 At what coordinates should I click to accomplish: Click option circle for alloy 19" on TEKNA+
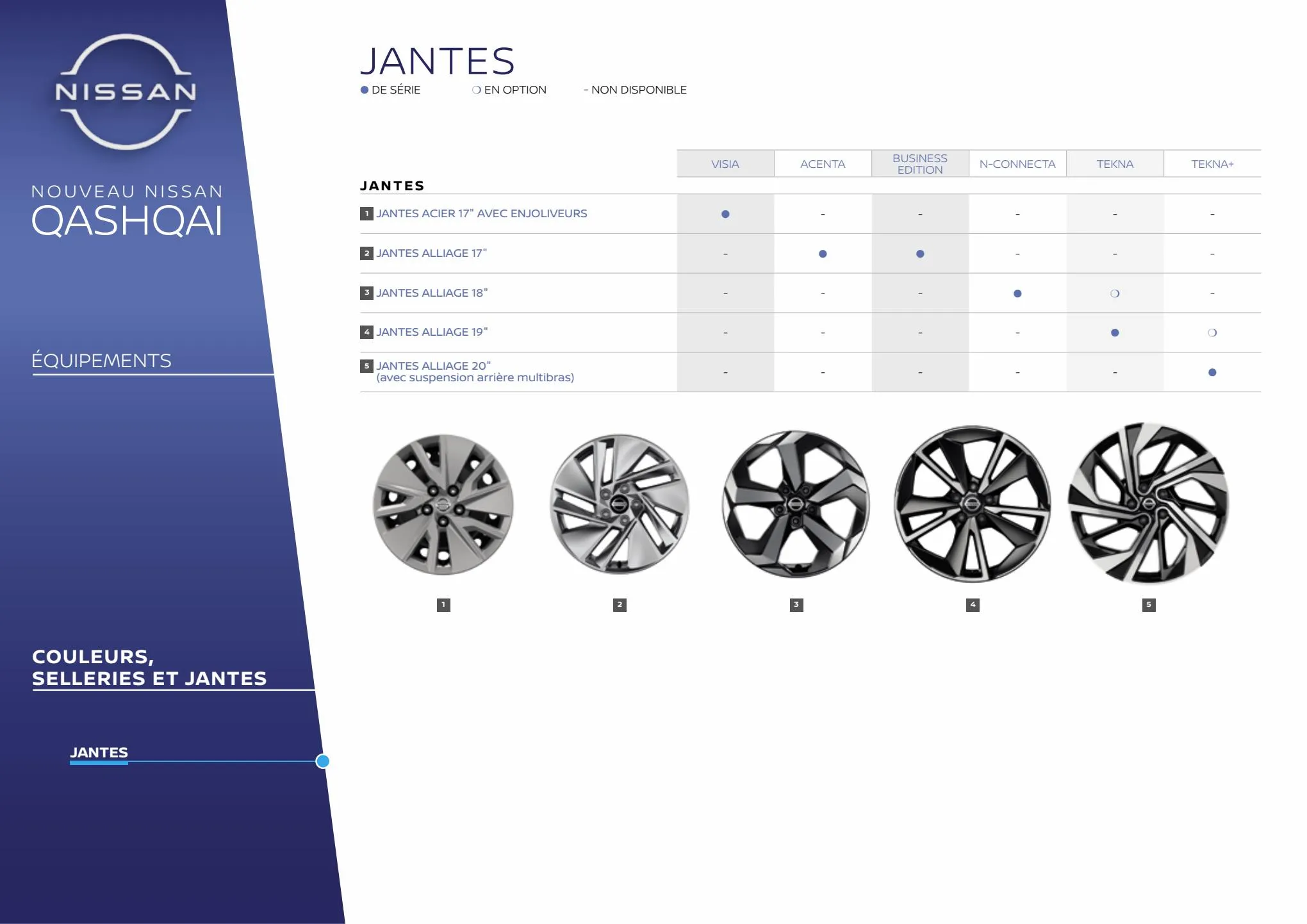point(1212,333)
